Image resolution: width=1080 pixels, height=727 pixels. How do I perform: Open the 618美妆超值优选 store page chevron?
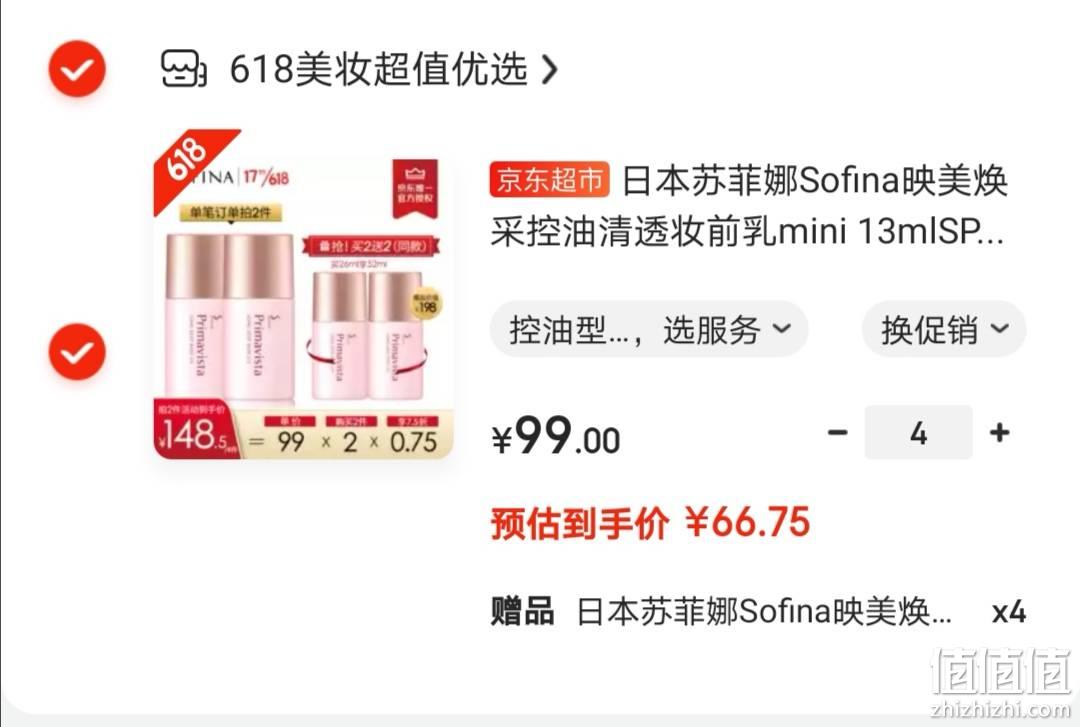(x=549, y=69)
